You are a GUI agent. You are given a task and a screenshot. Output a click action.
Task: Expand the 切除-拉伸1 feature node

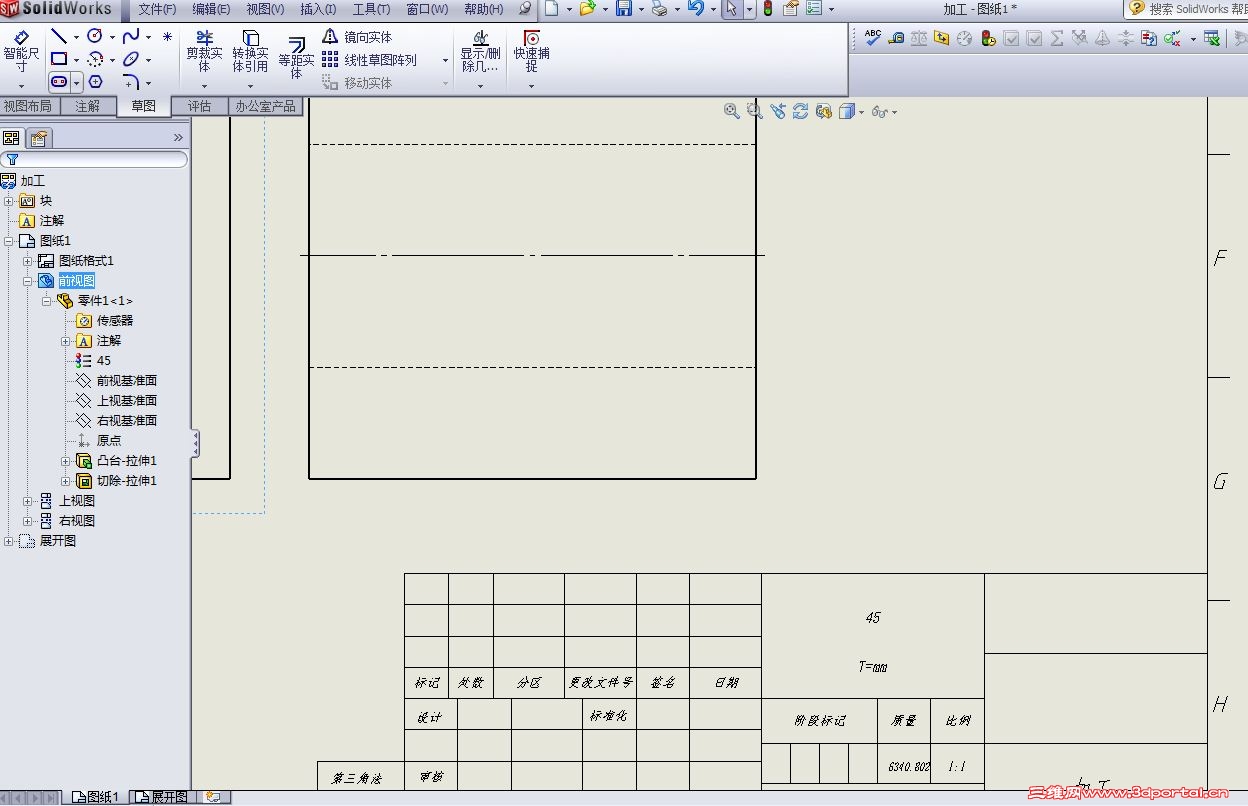point(66,481)
